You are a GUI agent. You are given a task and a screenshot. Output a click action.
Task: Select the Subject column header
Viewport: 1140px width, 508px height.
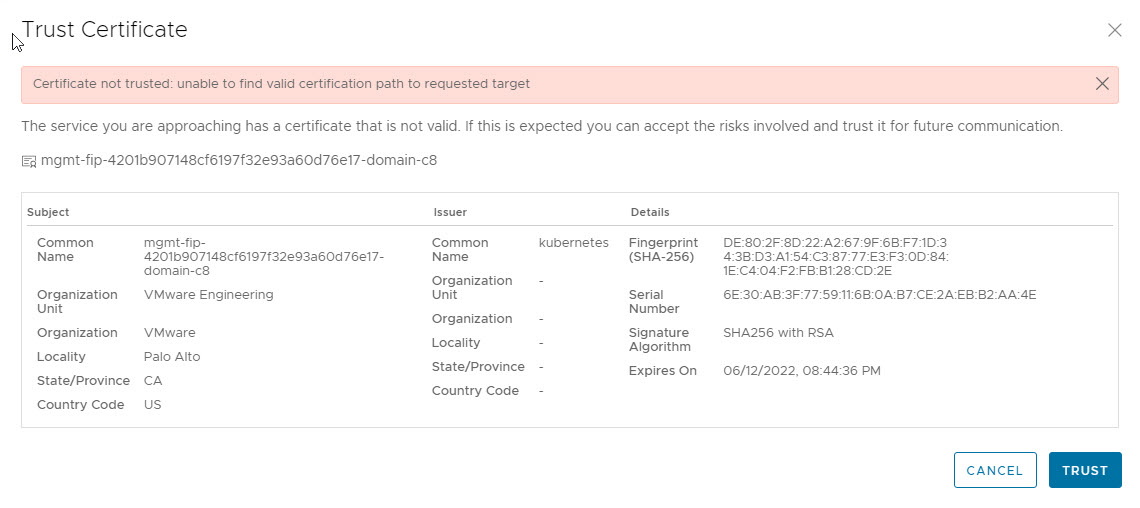[x=48, y=212]
